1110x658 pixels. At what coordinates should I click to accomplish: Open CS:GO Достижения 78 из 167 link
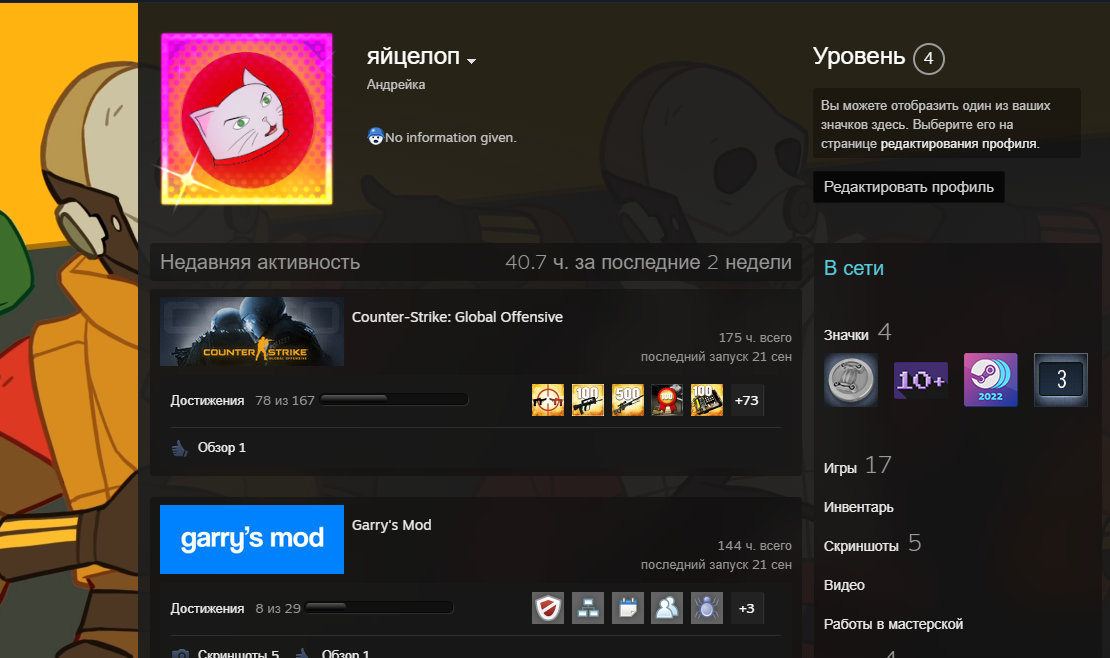[x=242, y=400]
